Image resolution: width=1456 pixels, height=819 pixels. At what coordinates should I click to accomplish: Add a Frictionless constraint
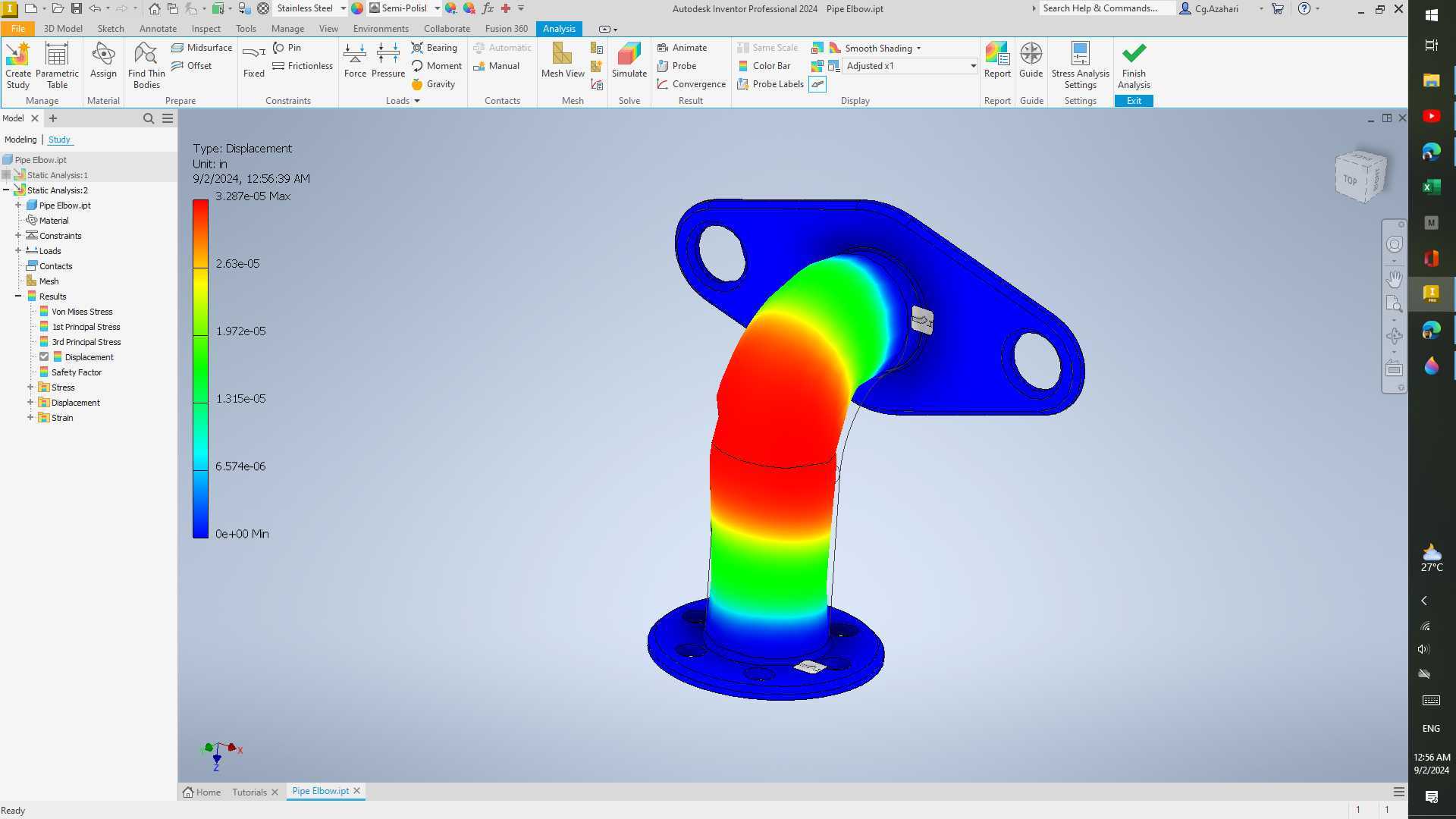303,66
